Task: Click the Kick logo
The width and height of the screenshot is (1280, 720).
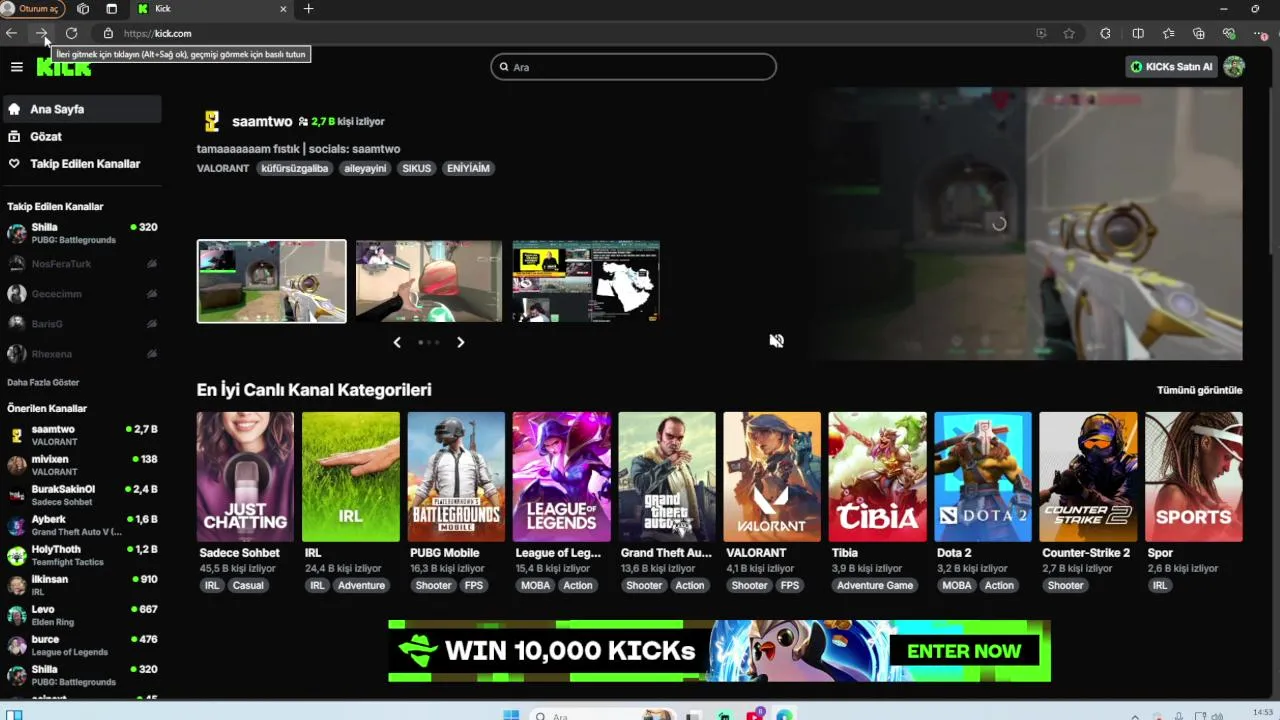Action: coord(64,67)
